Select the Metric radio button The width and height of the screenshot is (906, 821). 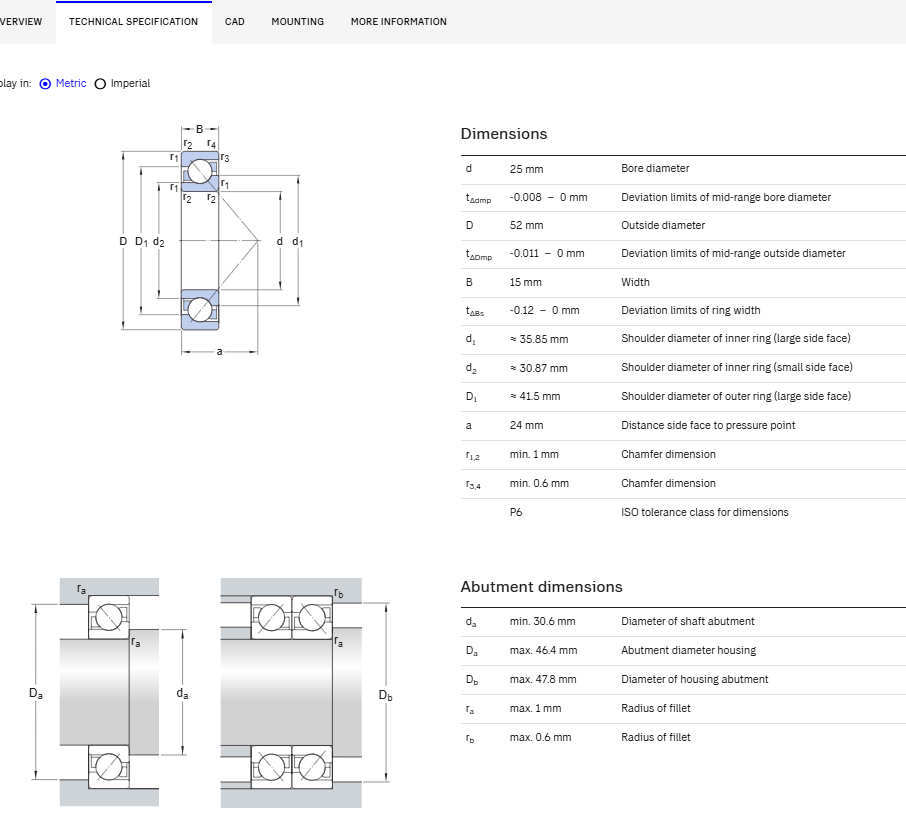coord(45,84)
